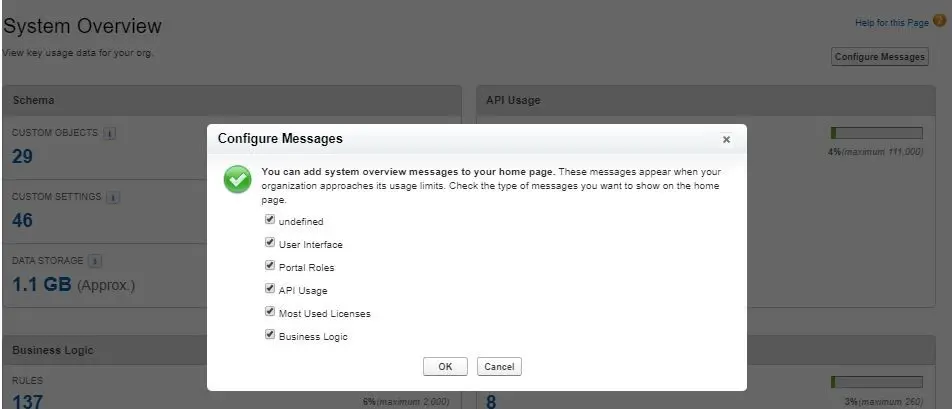Click the help question mark icon
The image size is (952, 409).
(940, 21)
